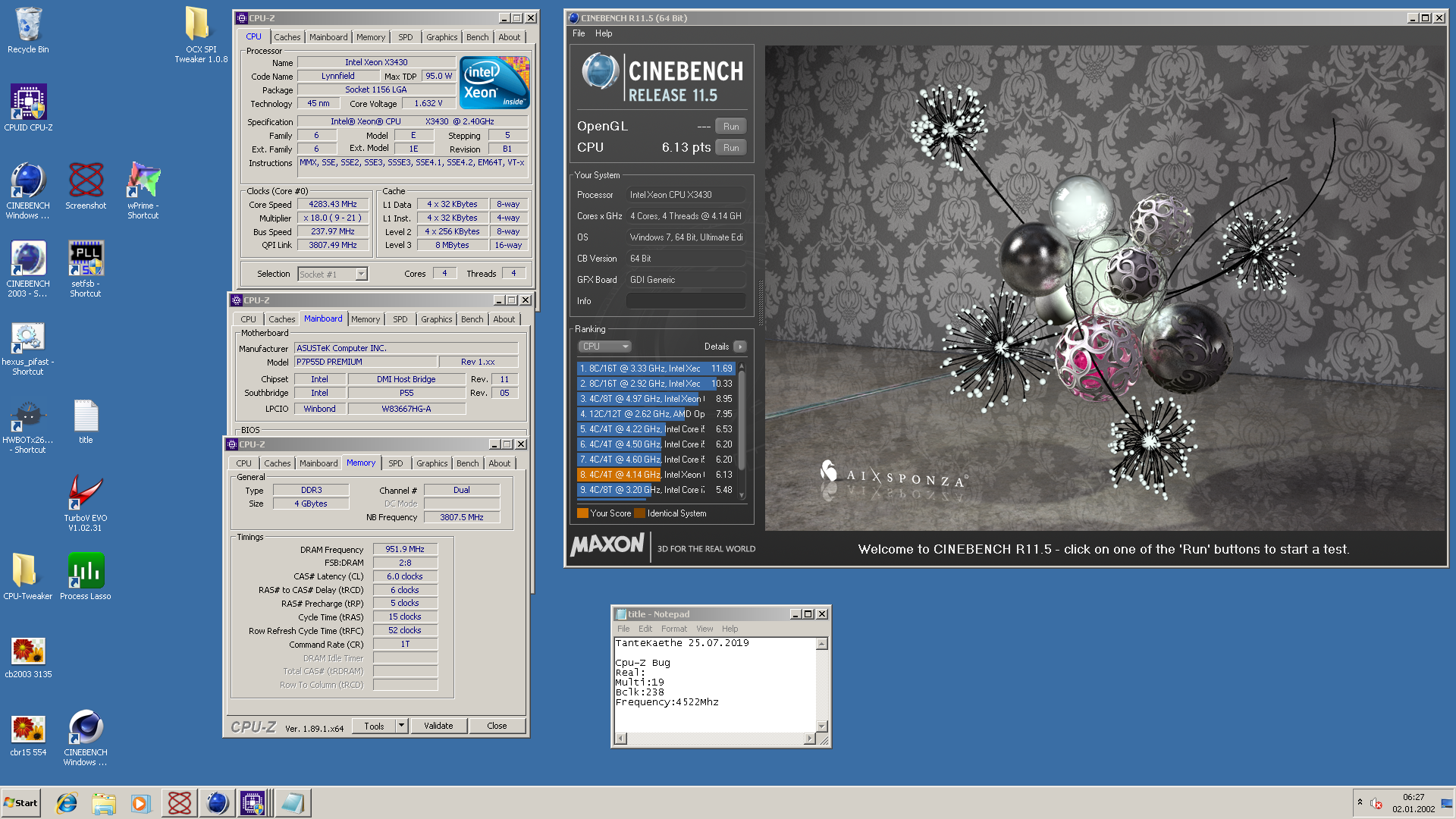Click the ranking list vertical scrollbar
Image resolution: width=1456 pixels, height=819 pixels.
[742, 430]
